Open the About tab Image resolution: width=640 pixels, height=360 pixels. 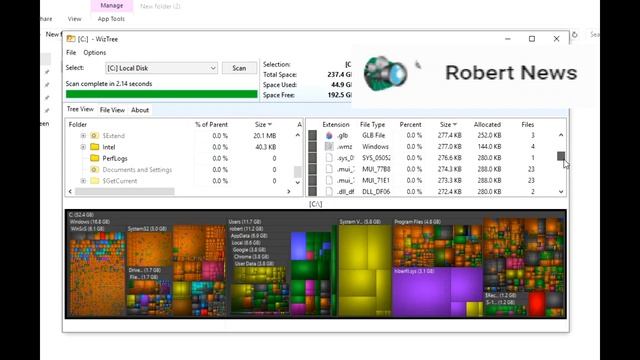tap(140, 110)
